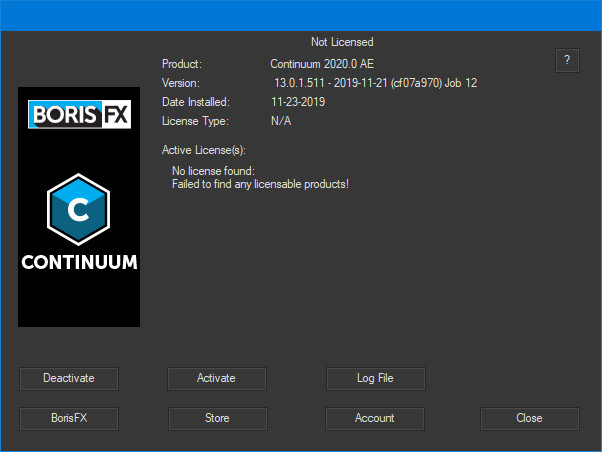Click the 'Version:' label

[180, 83]
